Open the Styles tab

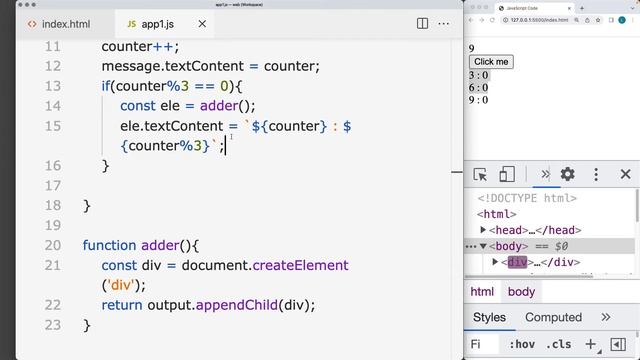(489, 317)
